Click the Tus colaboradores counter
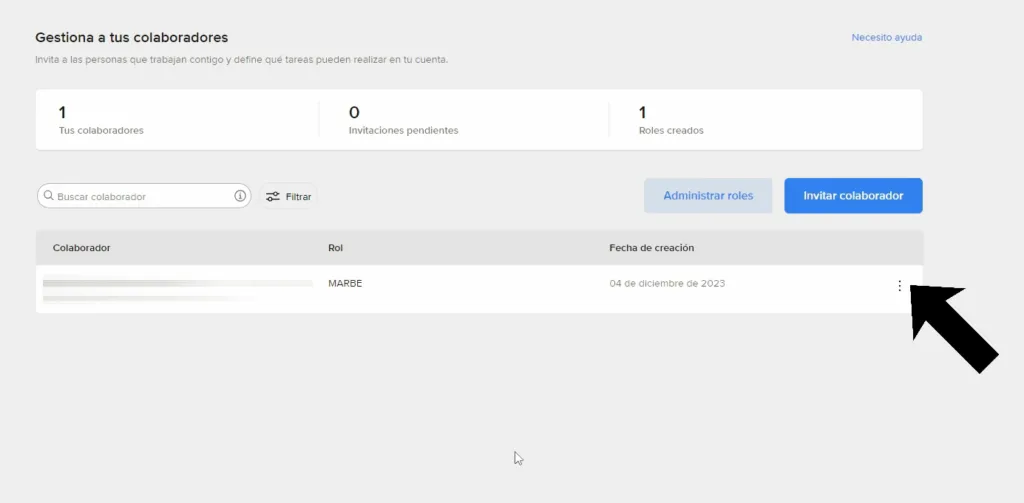The image size is (1024, 503). pos(101,121)
